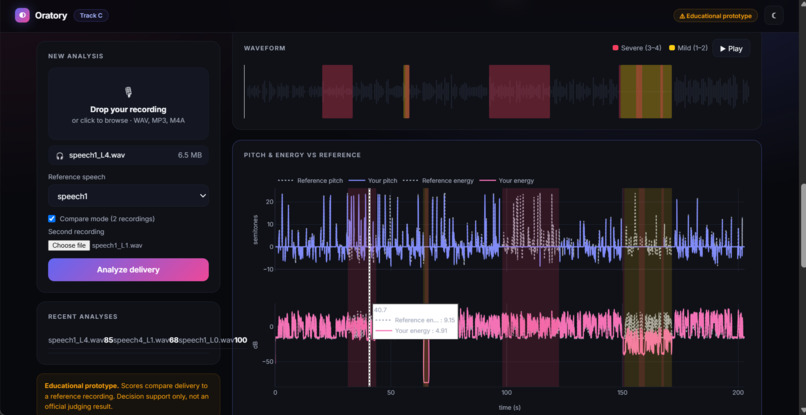Select the speech1_L4.wav file row
Image resolution: width=806 pixels, height=415 pixels.
(x=129, y=155)
